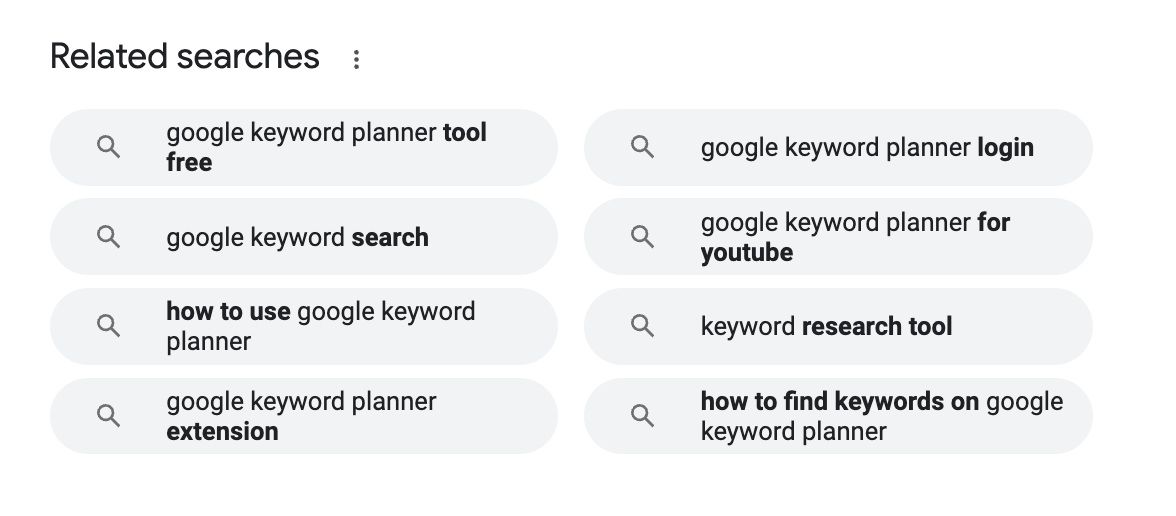
Task: Open the 'keyword research tool' related search text
Action: tap(826, 327)
